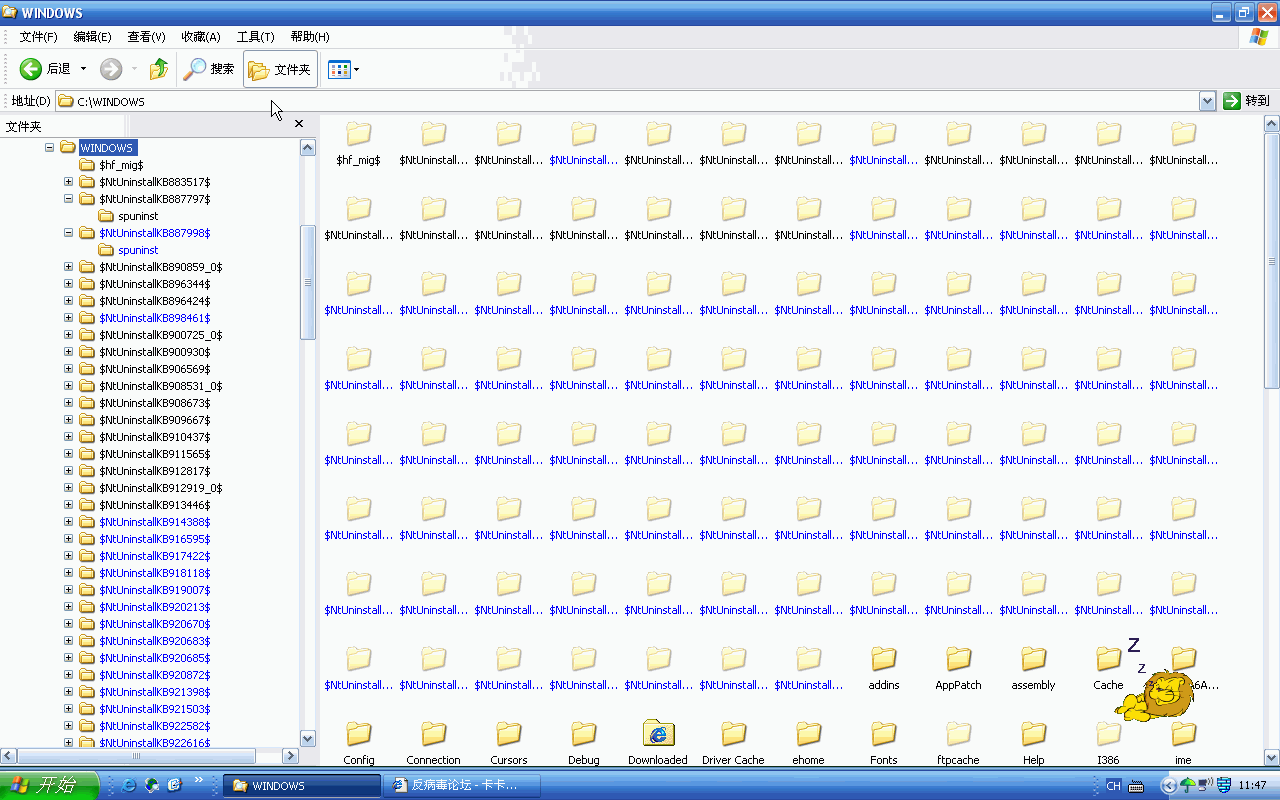The height and width of the screenshot is (800, 1280).
Task: Switch to 反病毒论坛 taskbar window
Action: click(x=461, y=785)
